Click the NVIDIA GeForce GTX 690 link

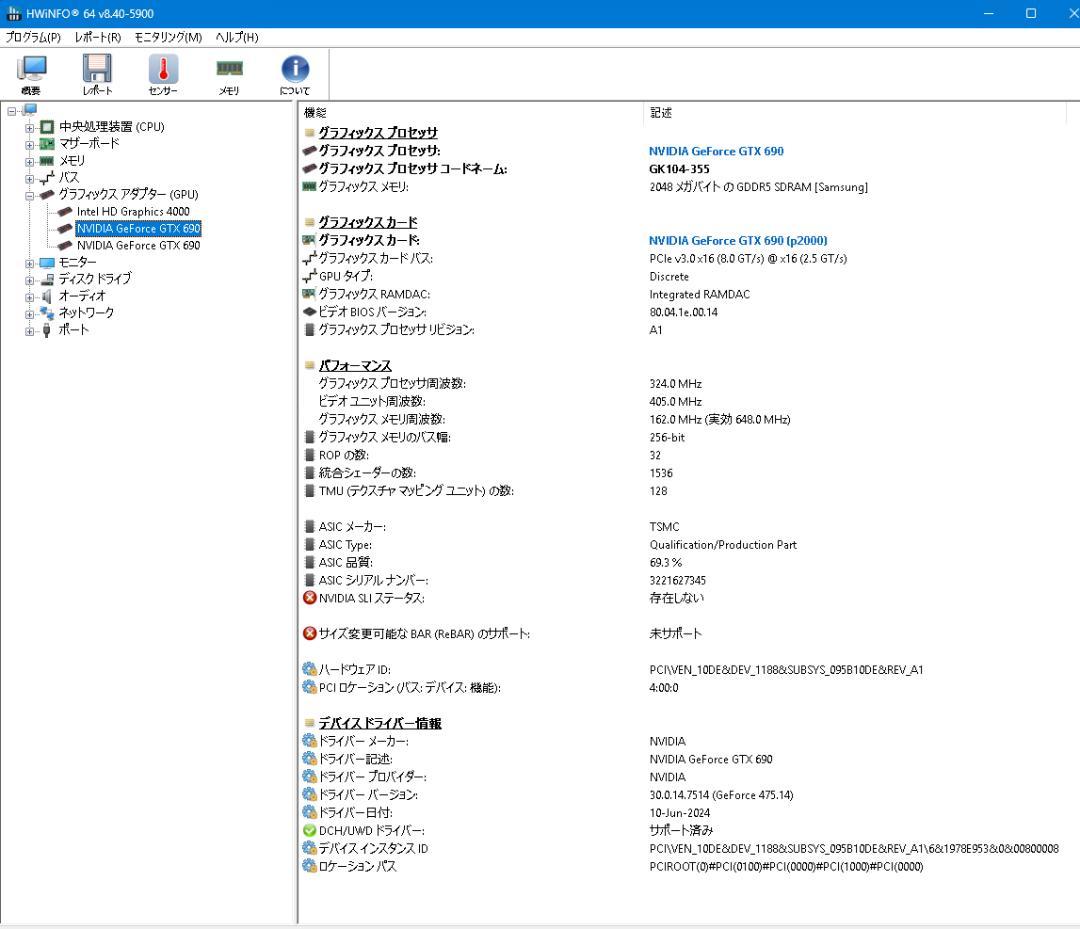(716, 151)
